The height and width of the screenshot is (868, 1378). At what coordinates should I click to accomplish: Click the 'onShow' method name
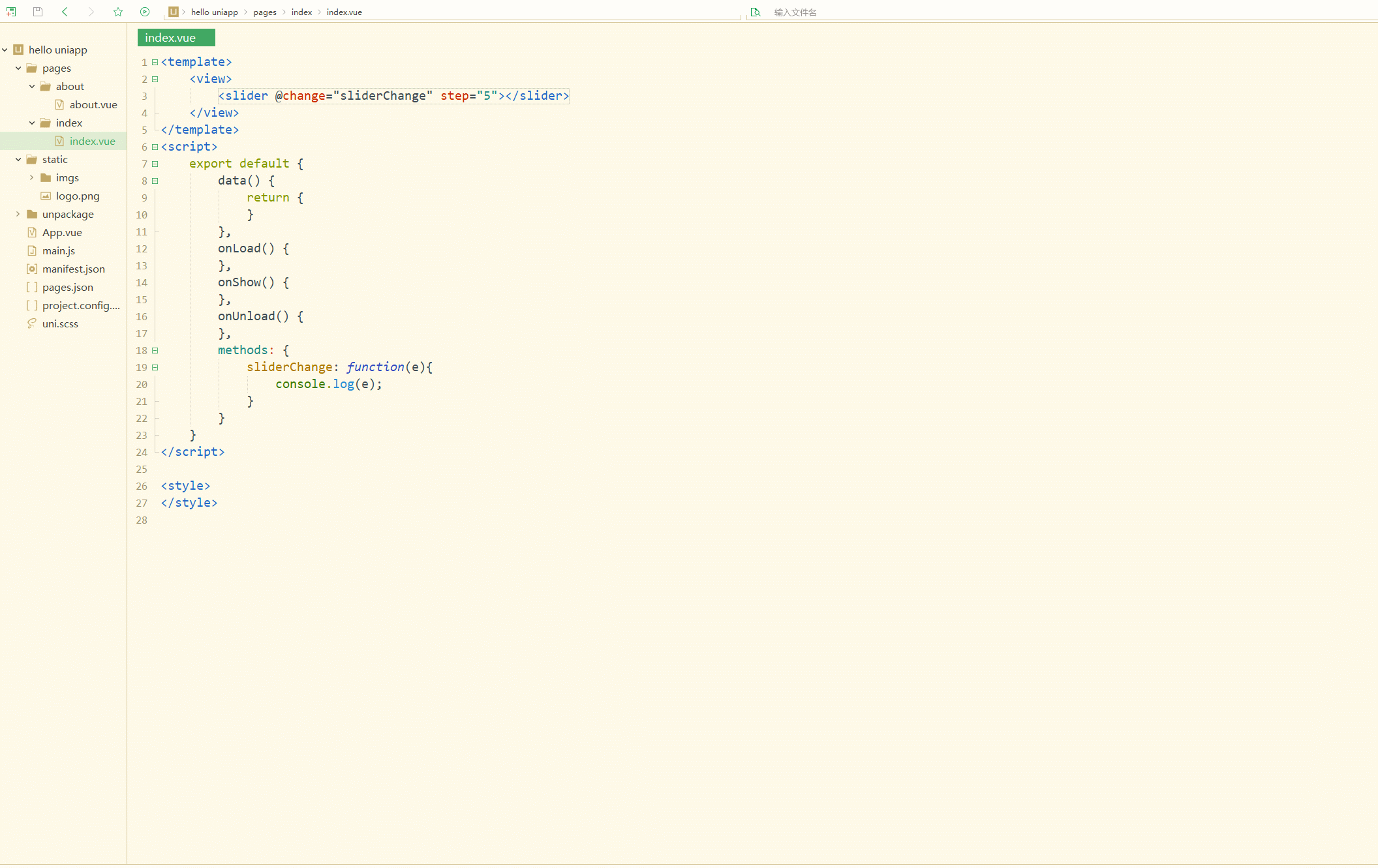click(239, 282)
